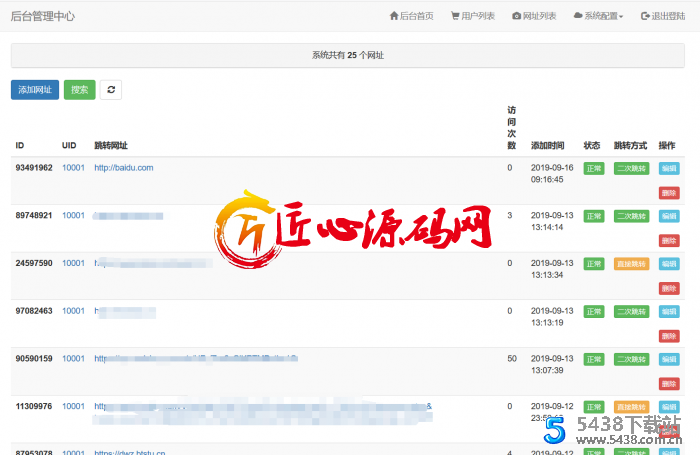The image size is (700, 455).
Task: Edit the row with ID 24597590
Action: tap(669, 264)
